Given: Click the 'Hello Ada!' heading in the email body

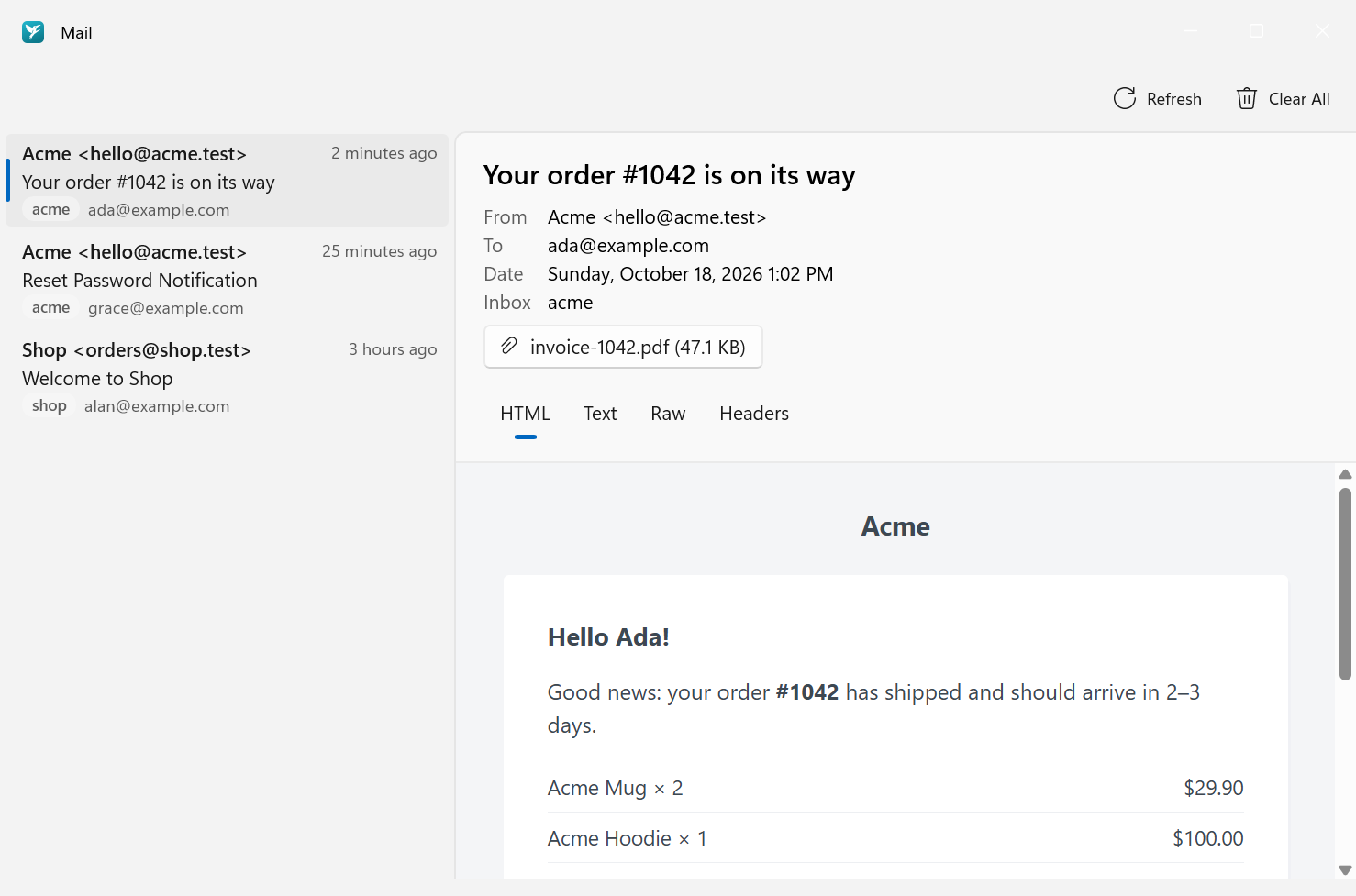Looking at the screenshot, I should (x=608, y=637).
